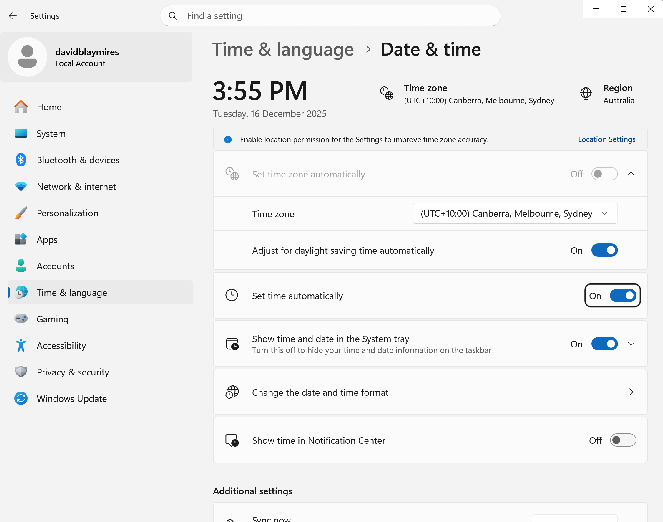The height and width of the screenshot is (522, 663).
Task: Click the Bluetooth icon in sidebar
Action: coord(21,160)
